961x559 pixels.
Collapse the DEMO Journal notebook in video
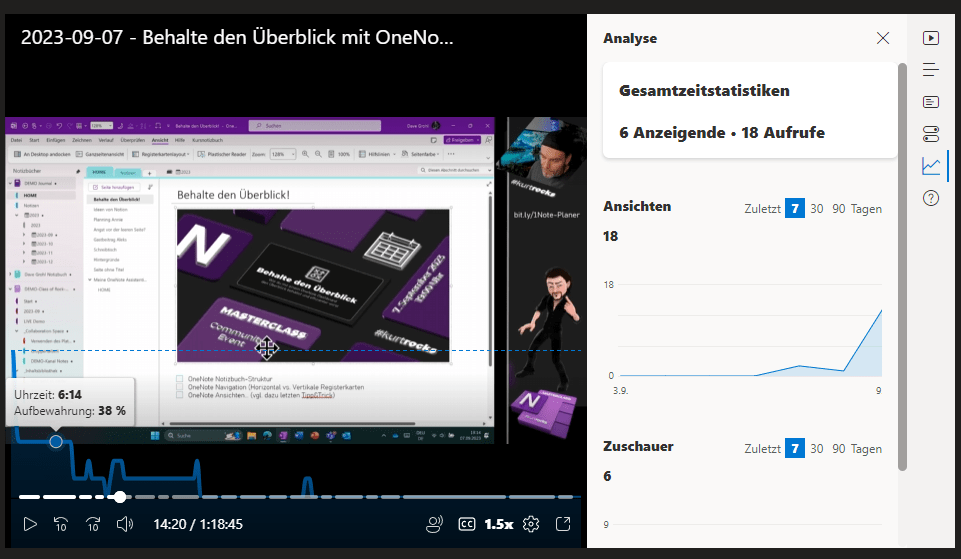click(x=10, y=183)
